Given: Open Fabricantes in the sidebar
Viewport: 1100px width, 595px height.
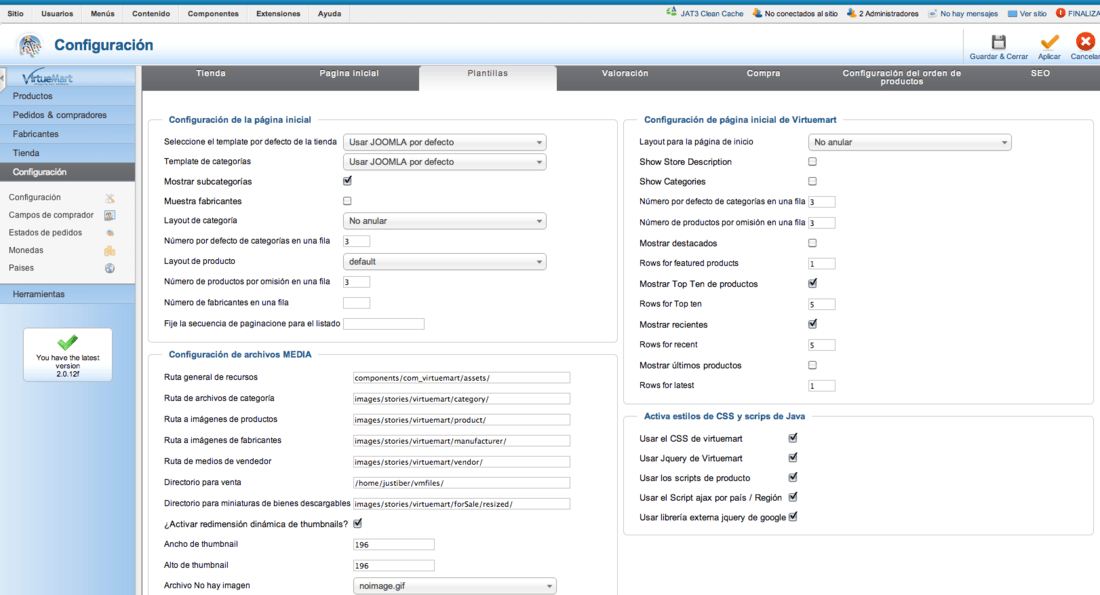Looking at the screenshot, I should coord(67,134).
